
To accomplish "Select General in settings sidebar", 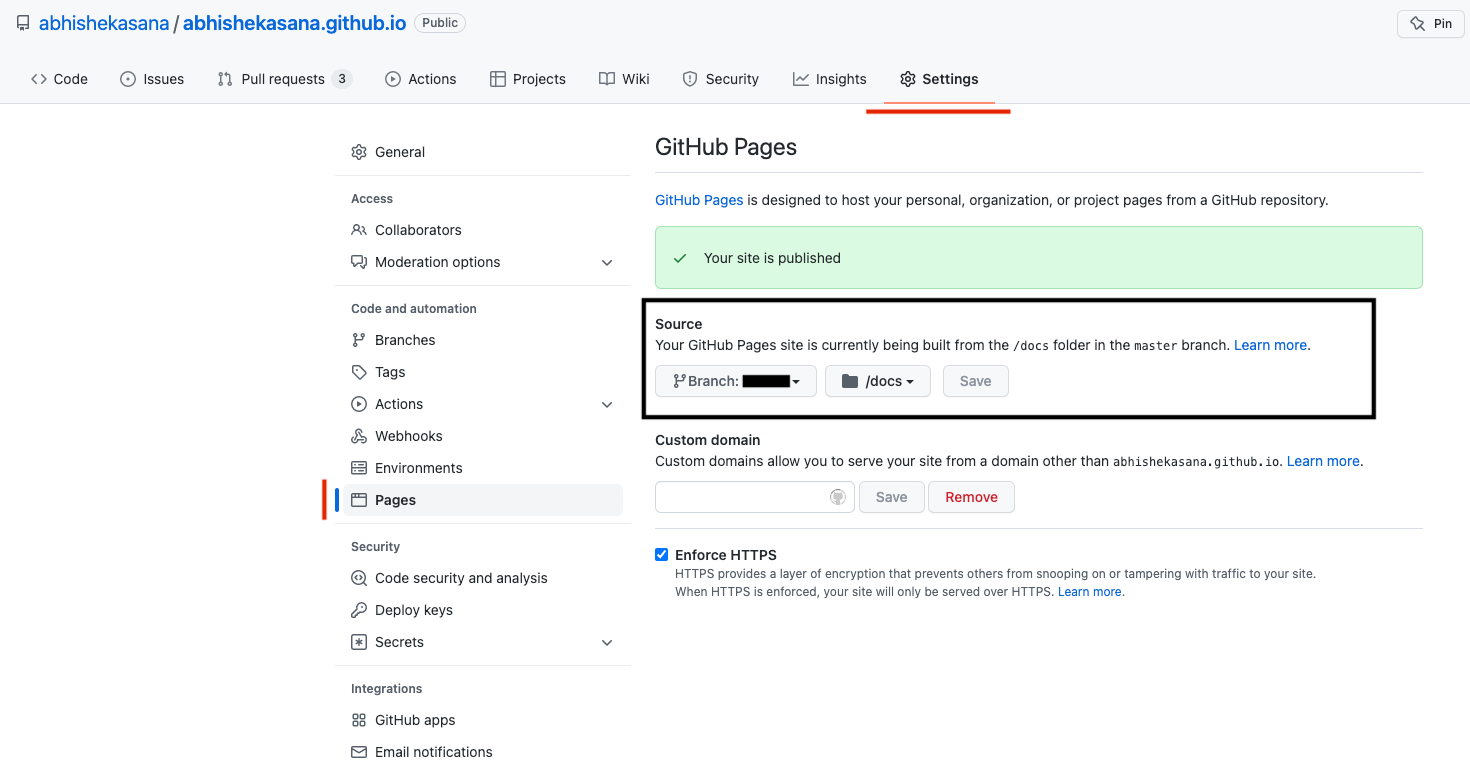I will [483, 152].
